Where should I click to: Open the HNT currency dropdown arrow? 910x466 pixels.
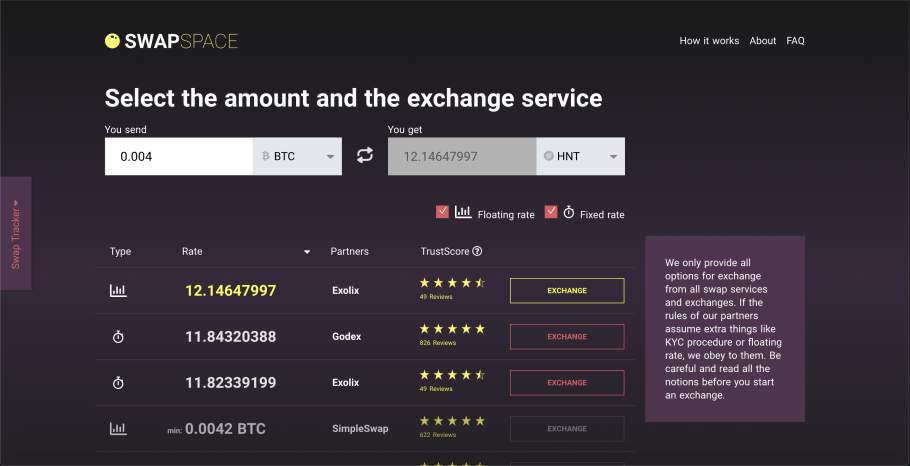613,157
